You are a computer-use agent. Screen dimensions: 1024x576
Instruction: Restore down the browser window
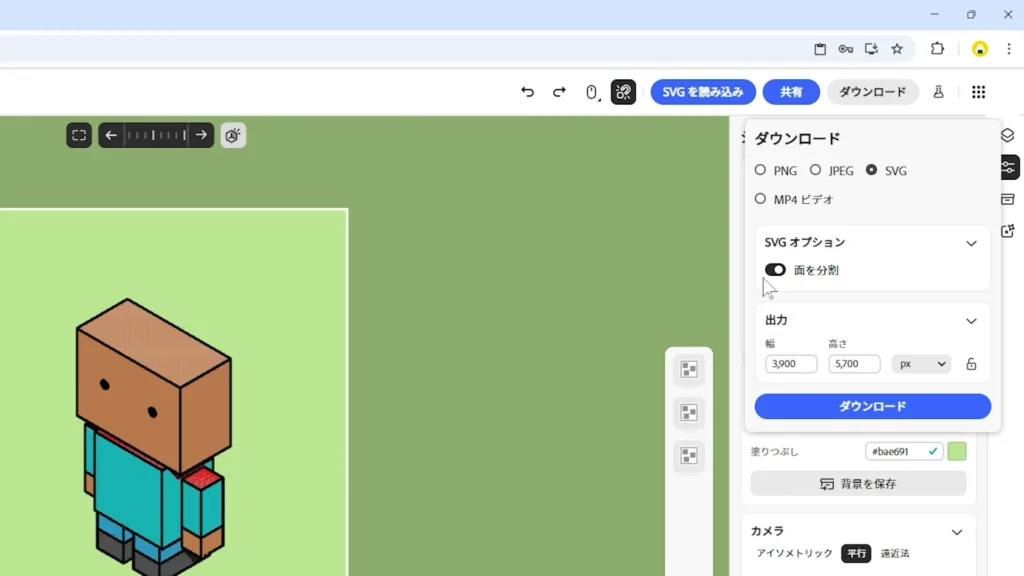tap(971, 14)
